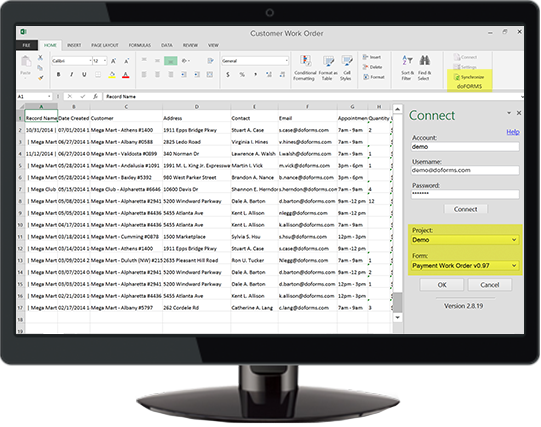Viewport: 541px width, 427px height.
Task: Click the Excel logo icon in title bar
Action: 23,32
